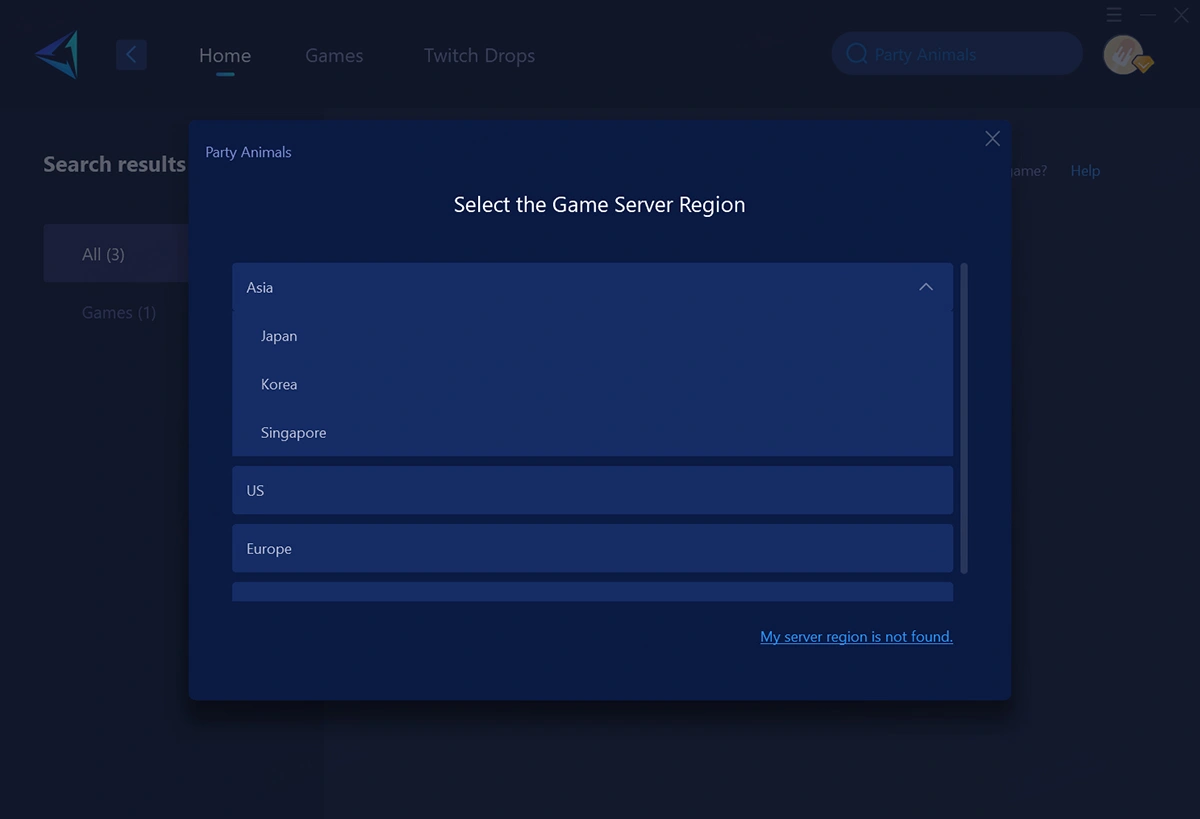Open the Twitch Drops tab
Image resolution: width=1200 pixels, height=819 pixels.
coord(479,56)
